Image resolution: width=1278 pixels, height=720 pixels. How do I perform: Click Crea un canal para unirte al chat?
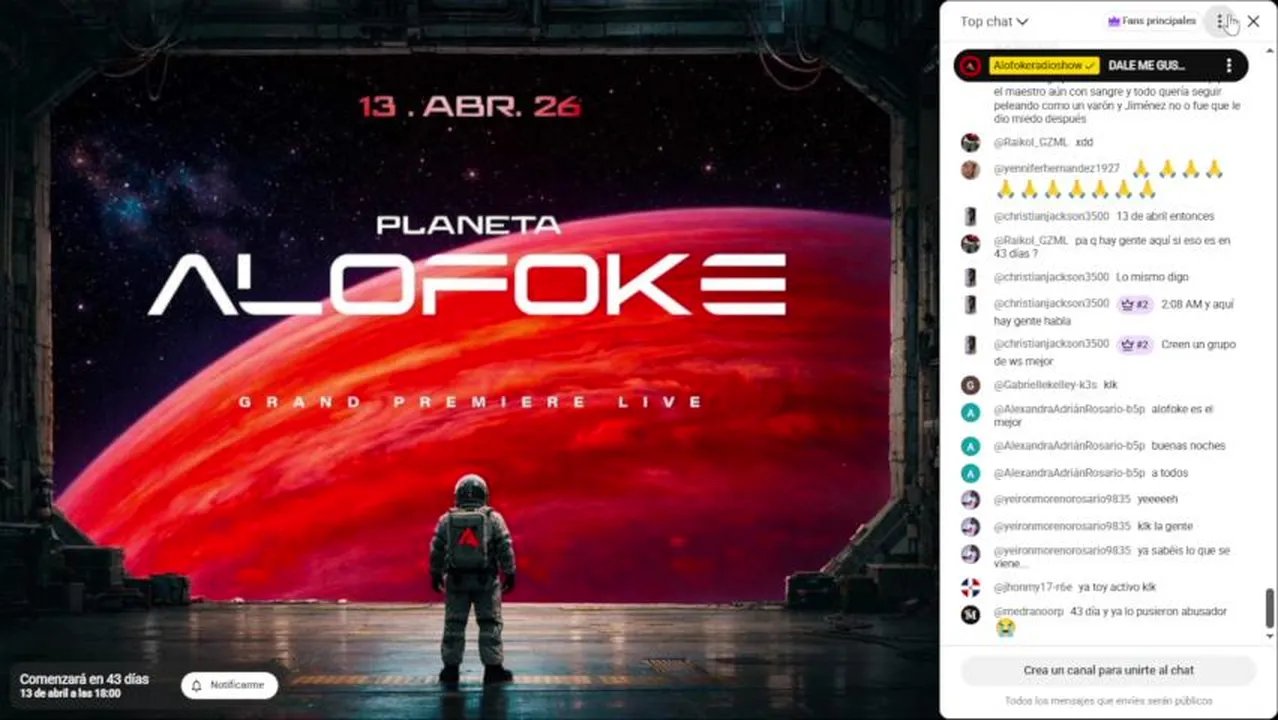[x=1108, y=670]
